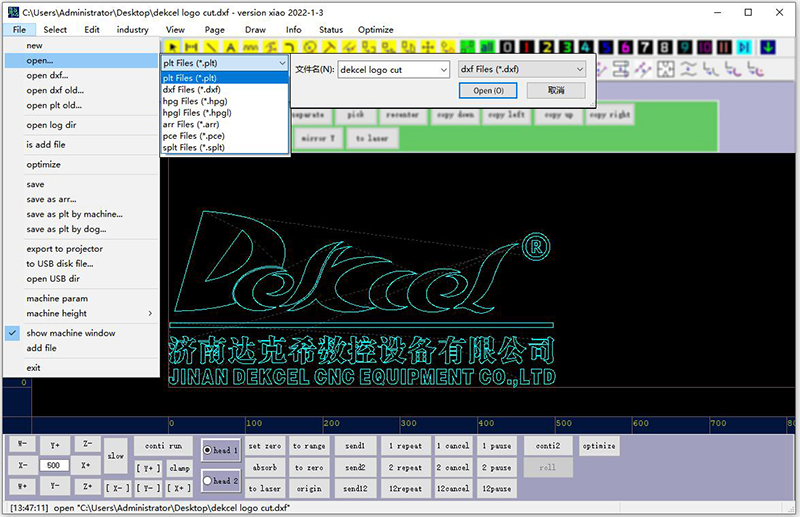Choose 'dxf Files (*.dxf)' from dropdown list
The image size is (800, 517).
[x=224, y=89]
